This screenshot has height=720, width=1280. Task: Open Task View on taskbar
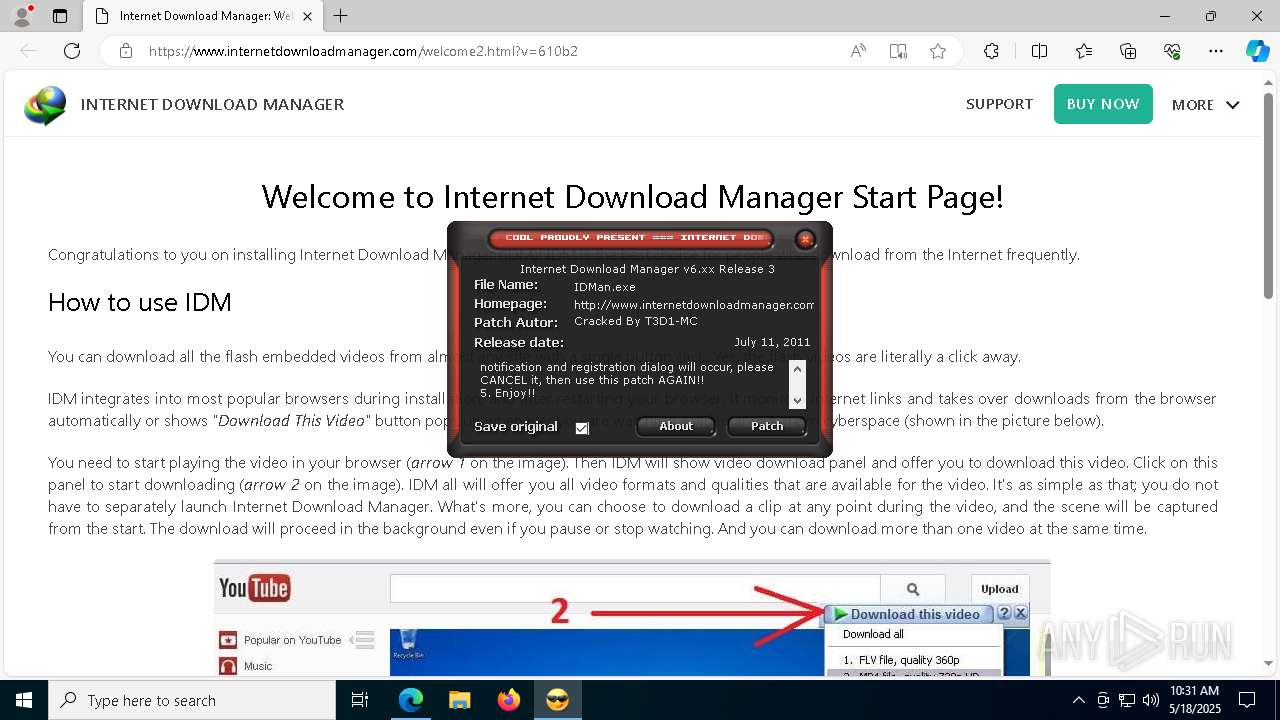[360, 700]
